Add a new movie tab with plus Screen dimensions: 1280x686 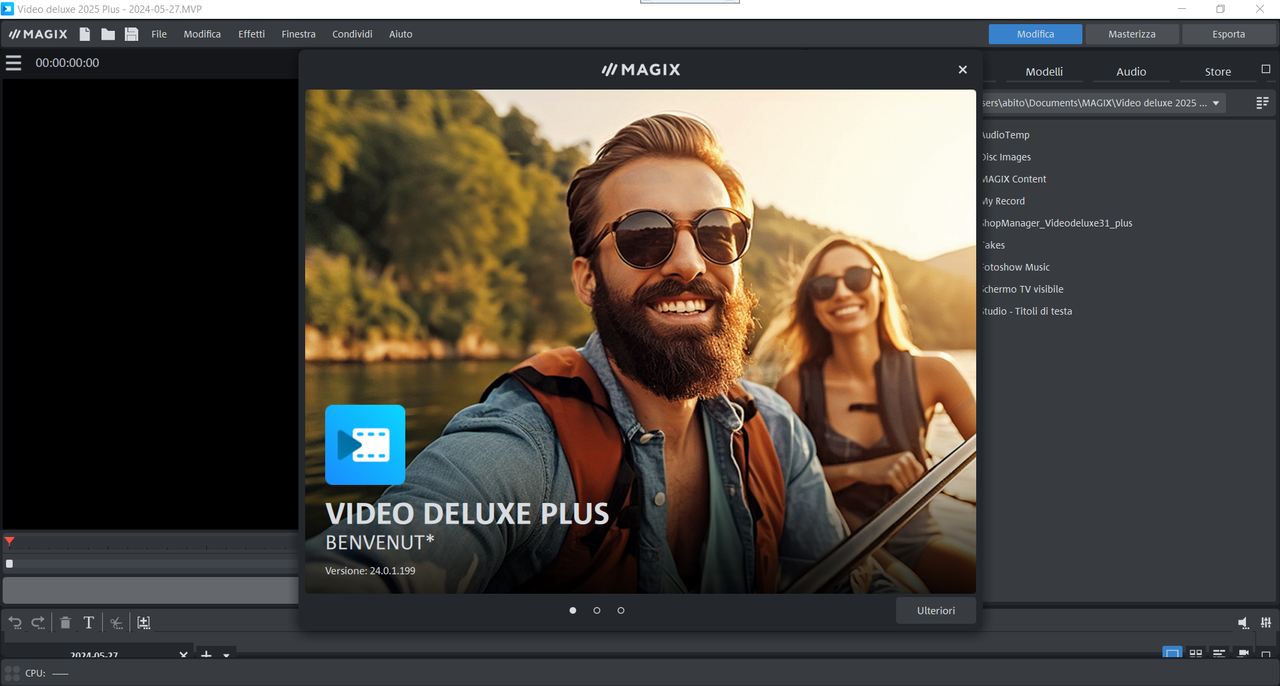click(x=206, y=655)
